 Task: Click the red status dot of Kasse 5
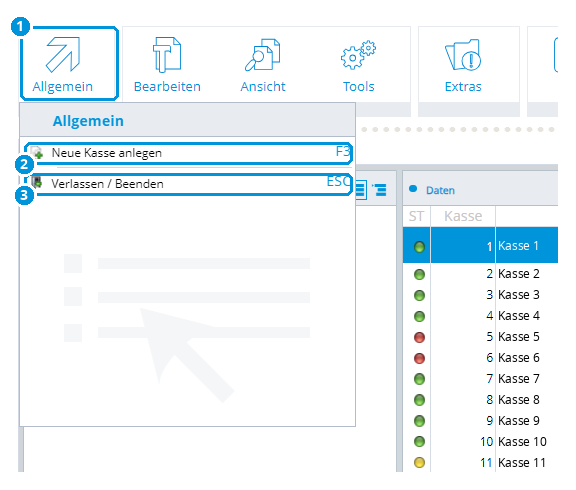[x=419, y=337]
